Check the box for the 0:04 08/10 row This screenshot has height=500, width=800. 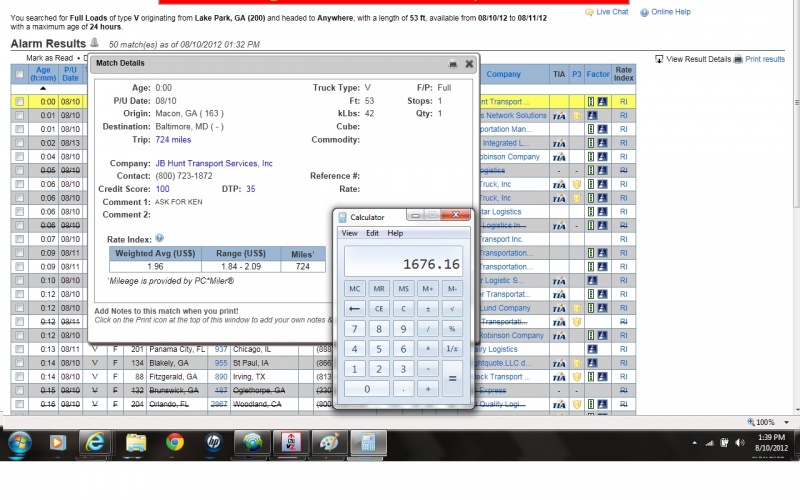(19, 157)
